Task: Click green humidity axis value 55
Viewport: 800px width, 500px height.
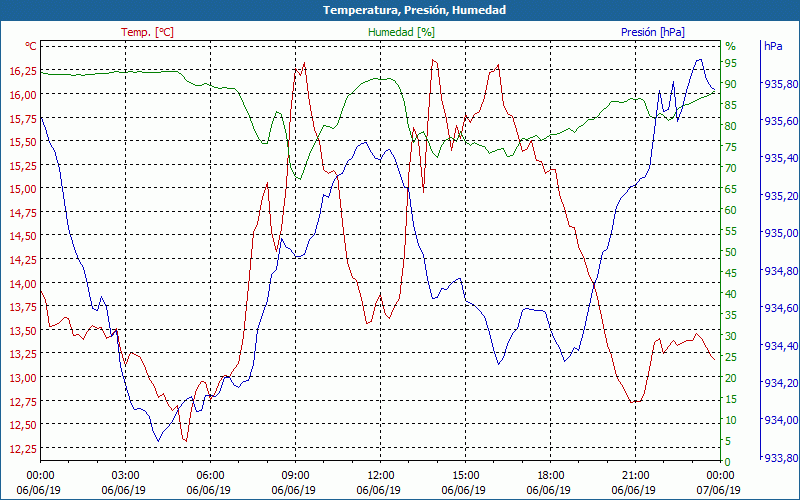Action: click(731, 231)
